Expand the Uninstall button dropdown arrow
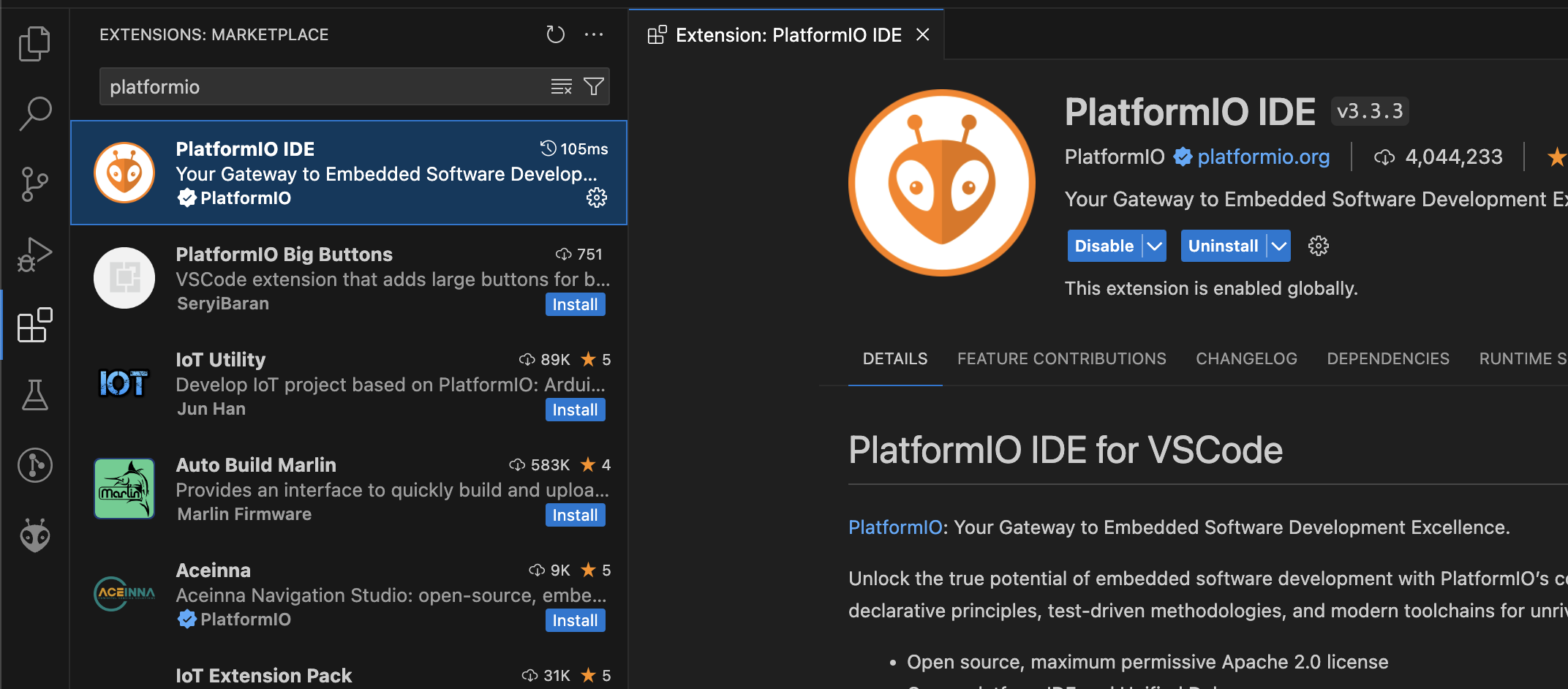The image size is (1568, 689). point(1279,246)
